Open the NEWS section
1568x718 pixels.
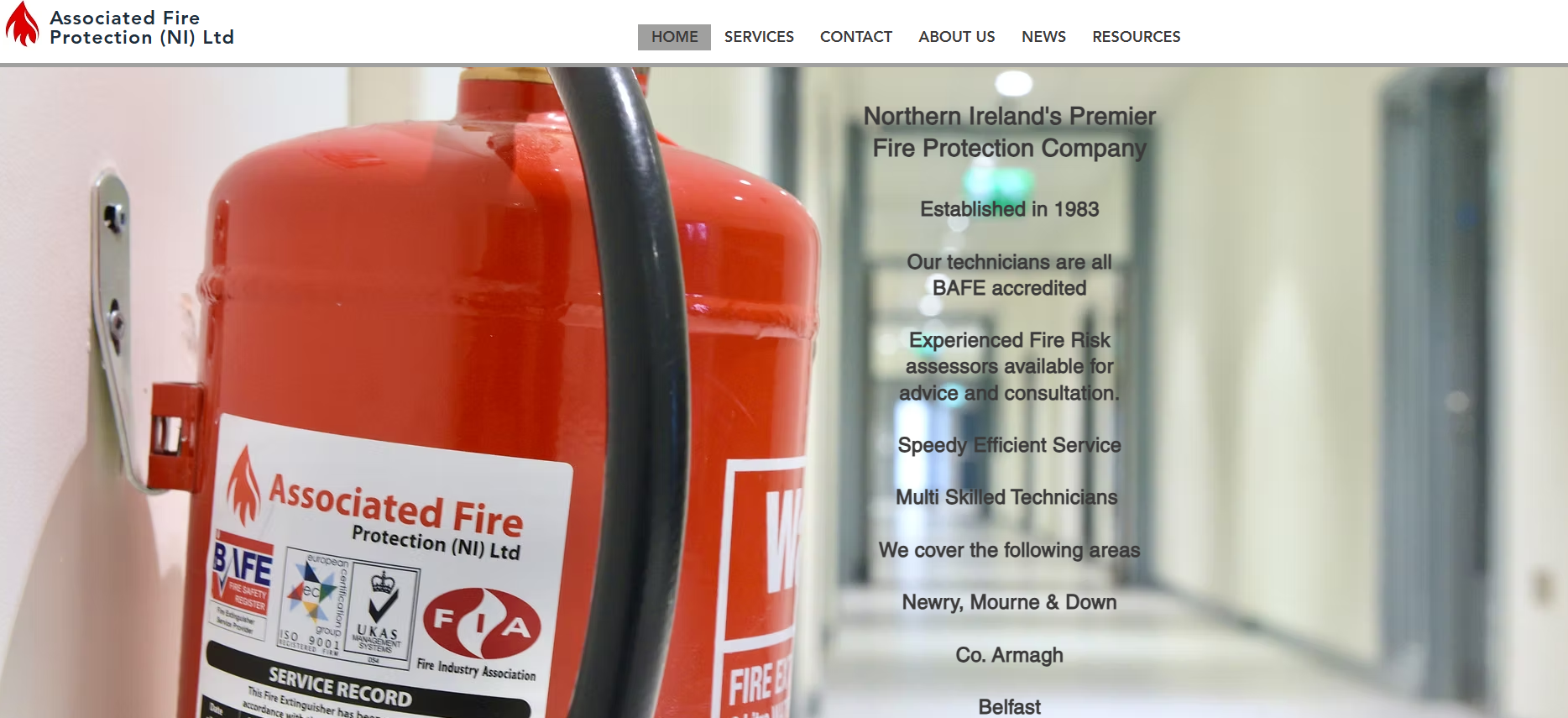1043,37
